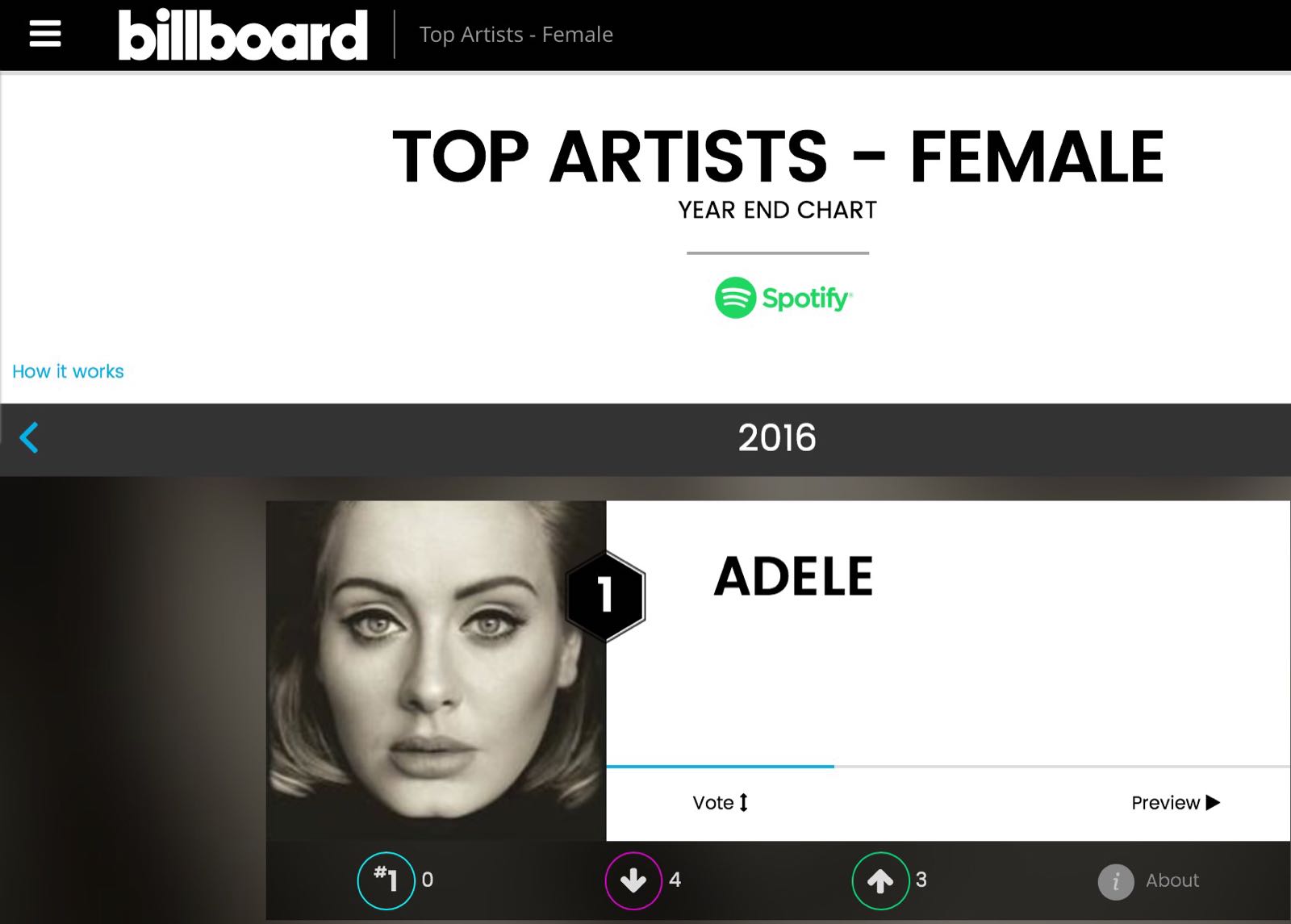
Task: Click the #1 peak position circle icon
Action: 386,880
